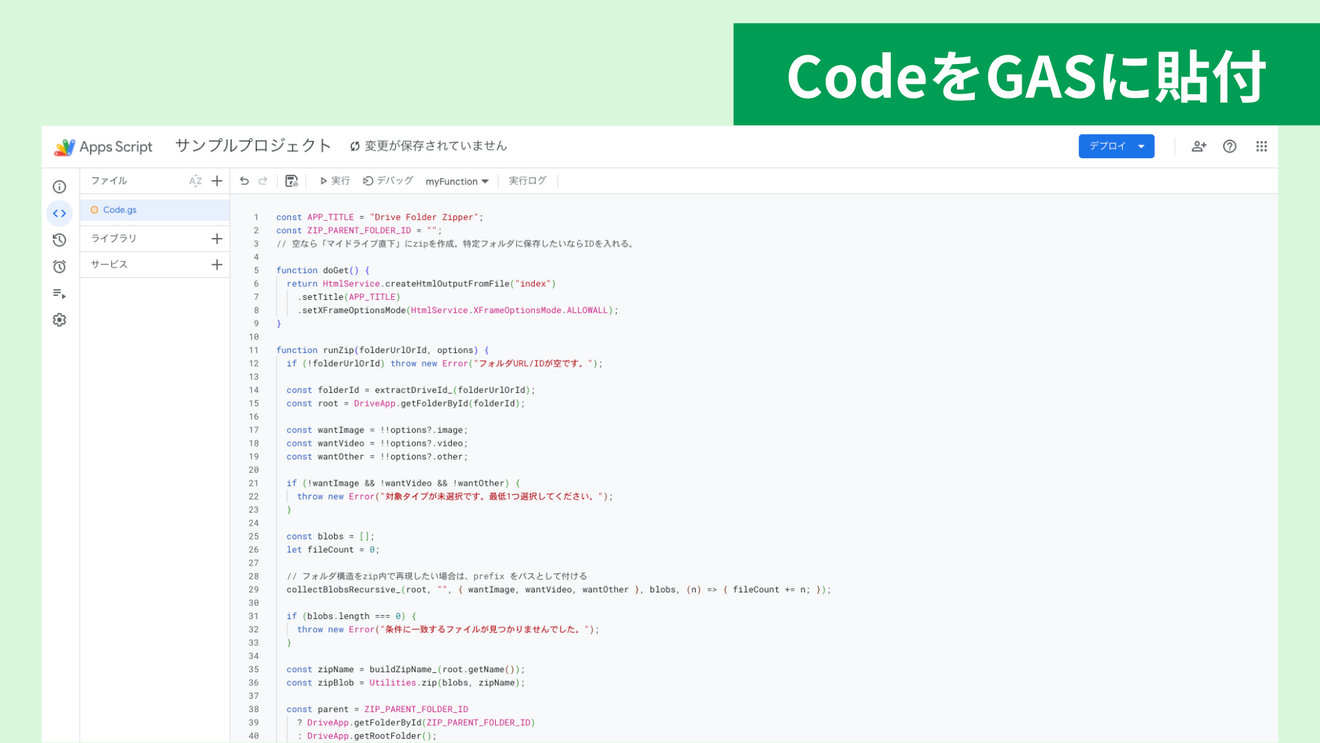
Task: Click the サンプルプロジェクト project title
Action: 253,146
